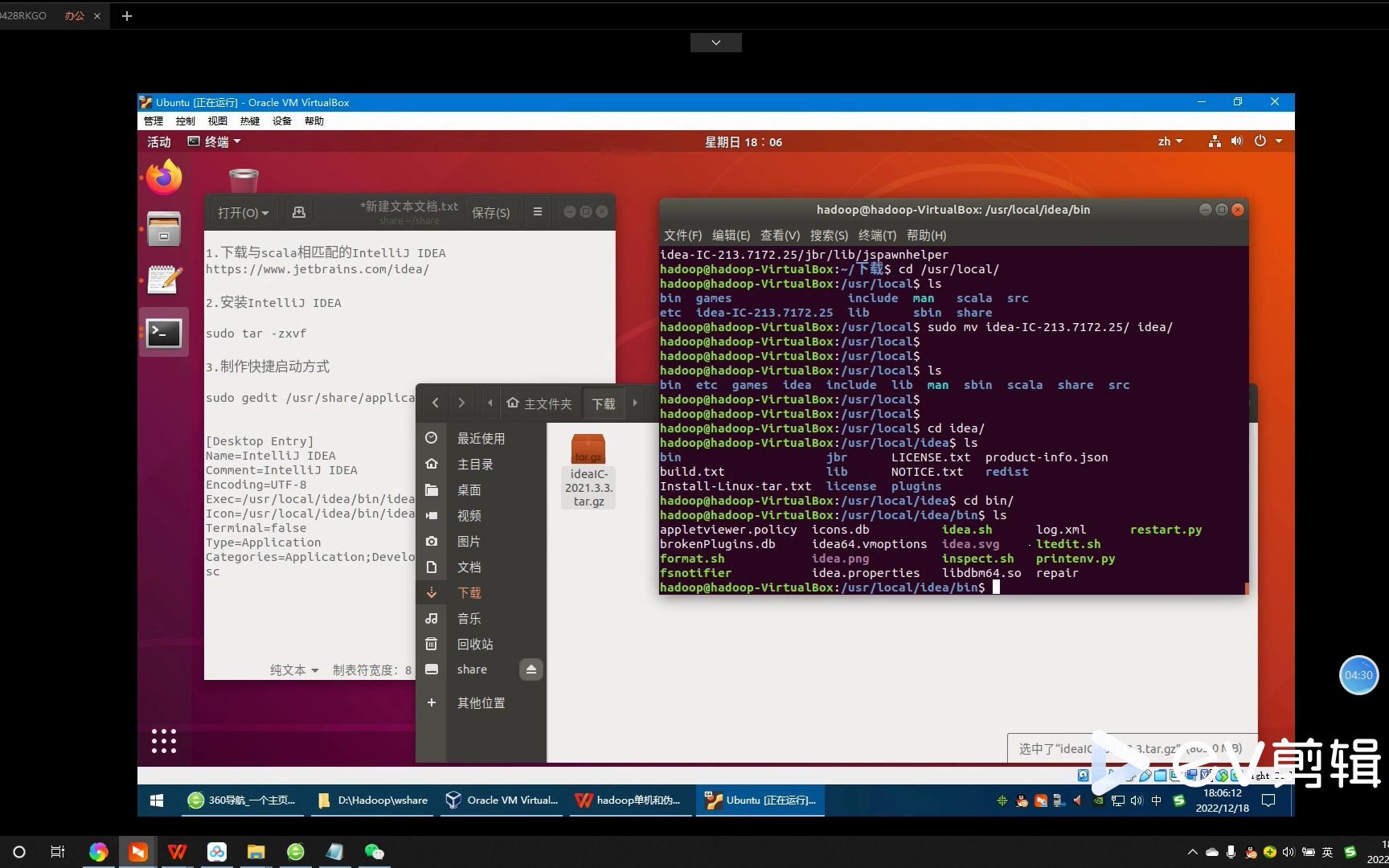
Task: Click the volume icon in Ubuntu top bar
Action: point(1236,141)
